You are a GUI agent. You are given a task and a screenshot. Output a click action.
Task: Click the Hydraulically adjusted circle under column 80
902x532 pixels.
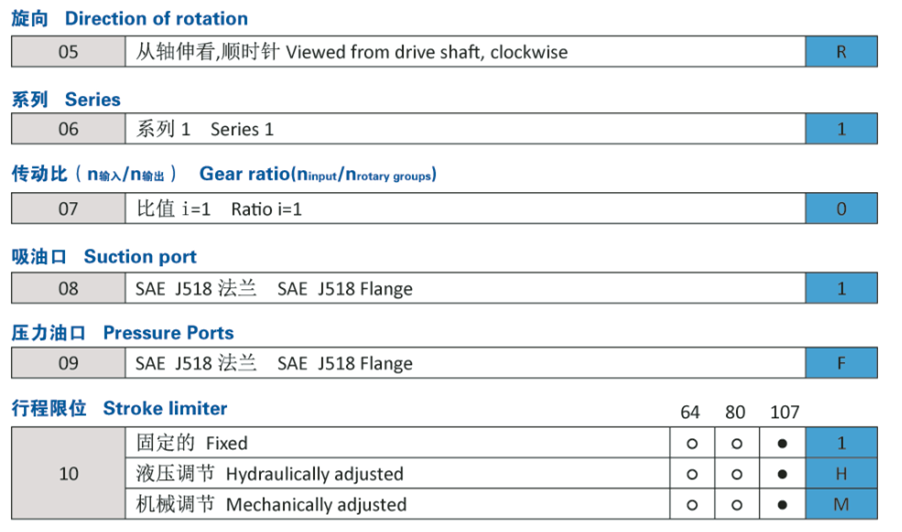click(737, 473)
